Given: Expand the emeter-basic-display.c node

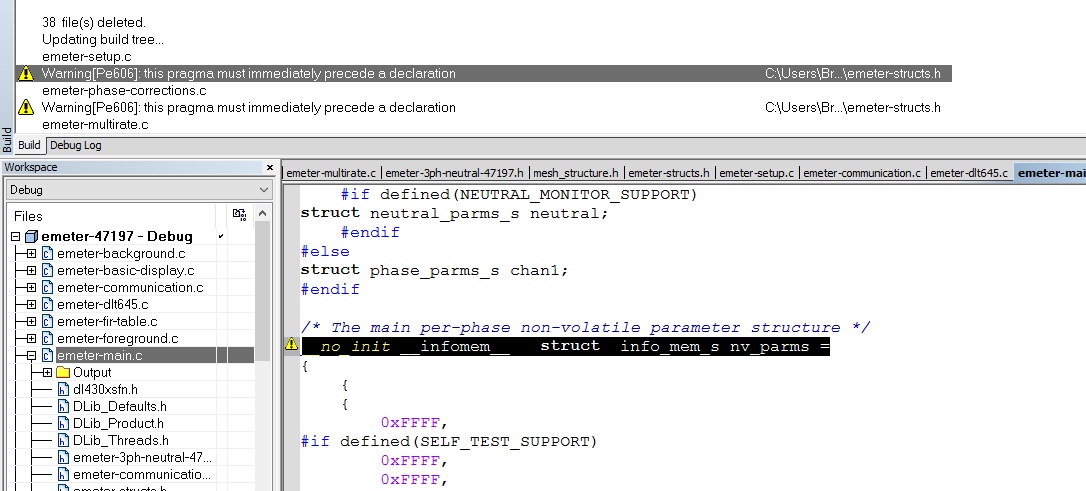Looking at the screenshot, I should (31, 271).
